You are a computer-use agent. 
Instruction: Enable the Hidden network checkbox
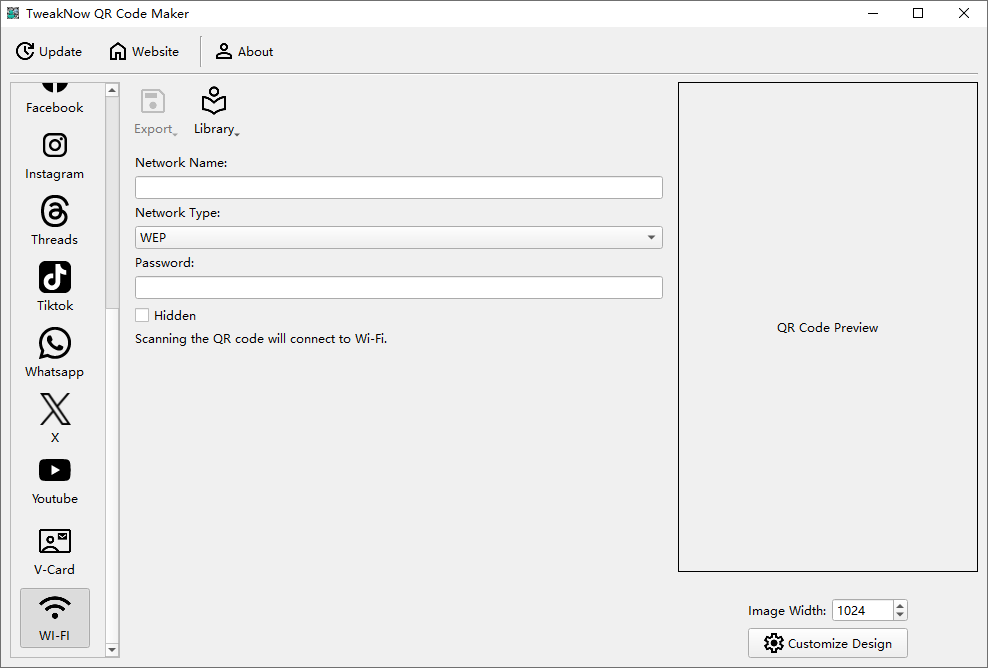point(142,315)
